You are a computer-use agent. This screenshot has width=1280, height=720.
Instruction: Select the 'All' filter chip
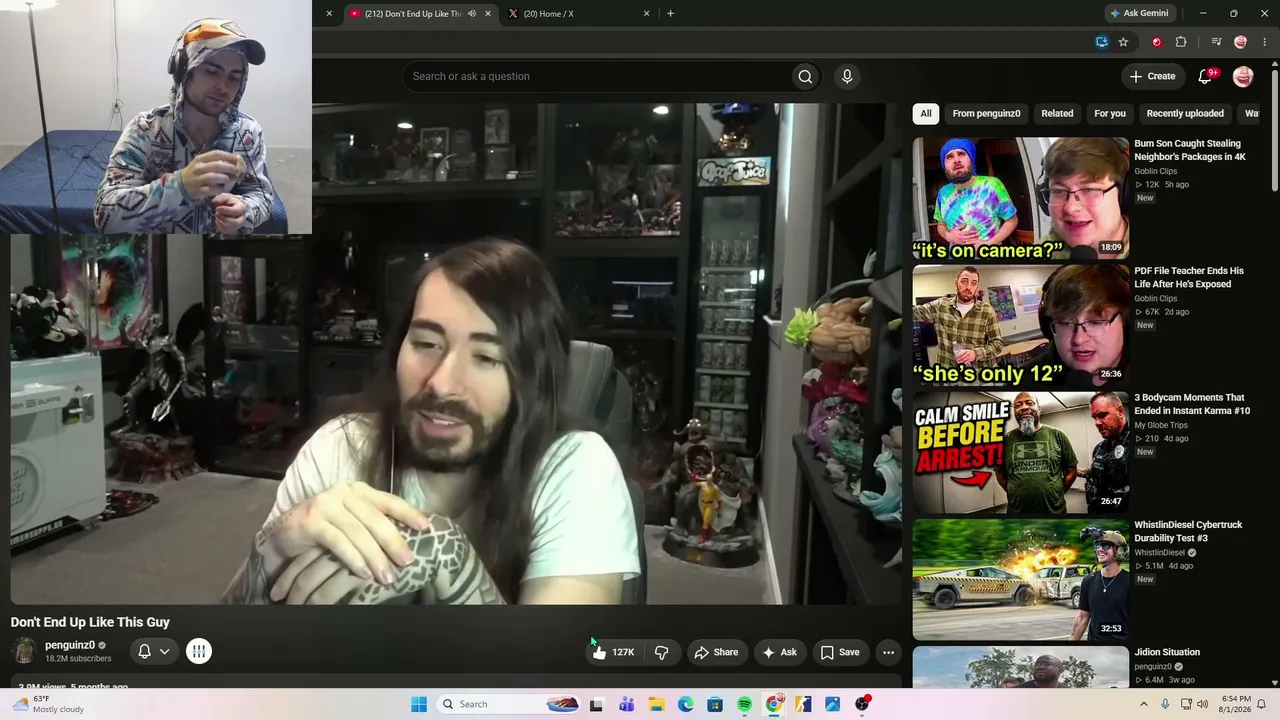coord(926,114)
